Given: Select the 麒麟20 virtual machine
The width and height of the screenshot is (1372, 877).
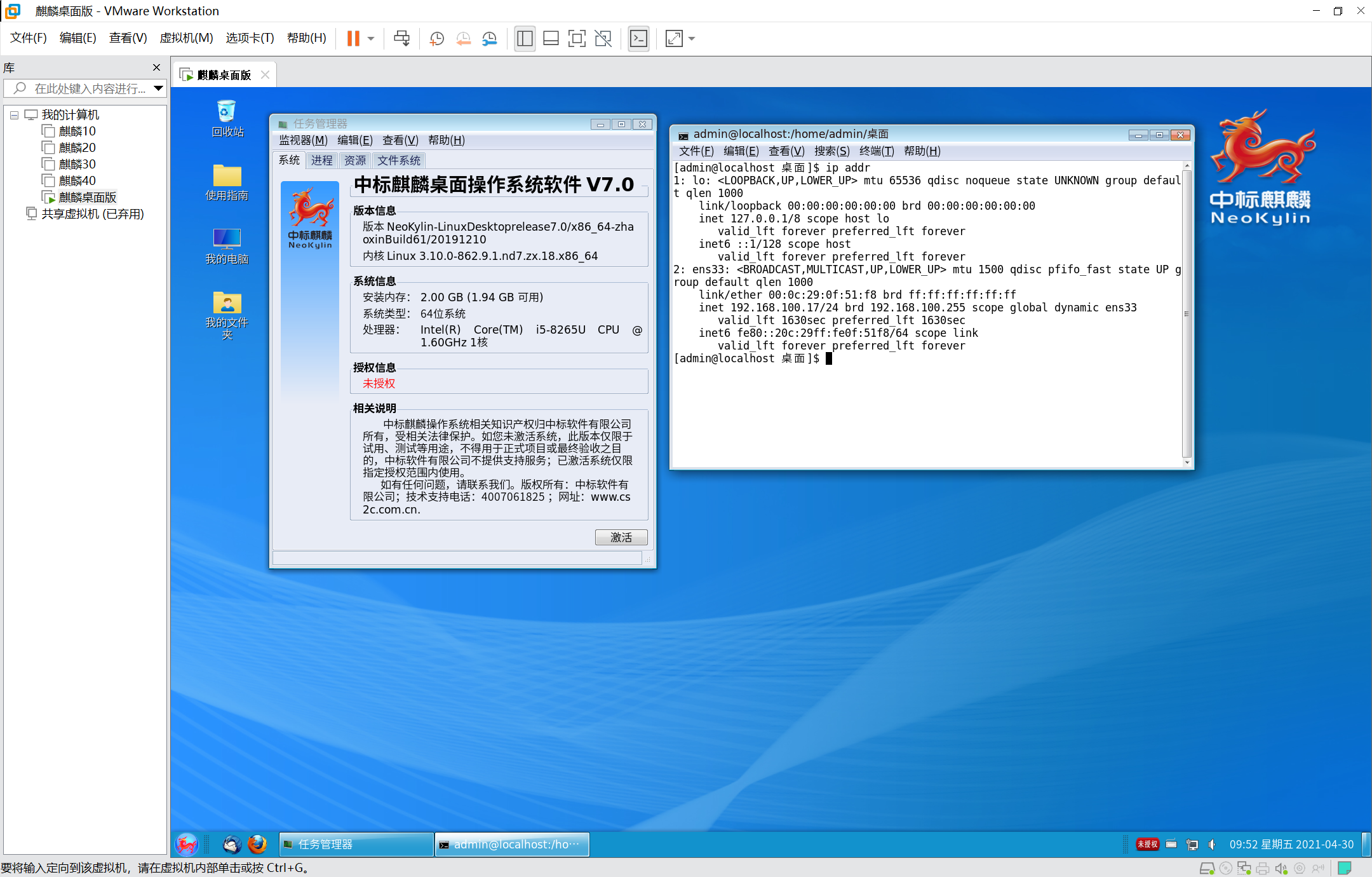Looking at the screenshot, I should 77,147.
